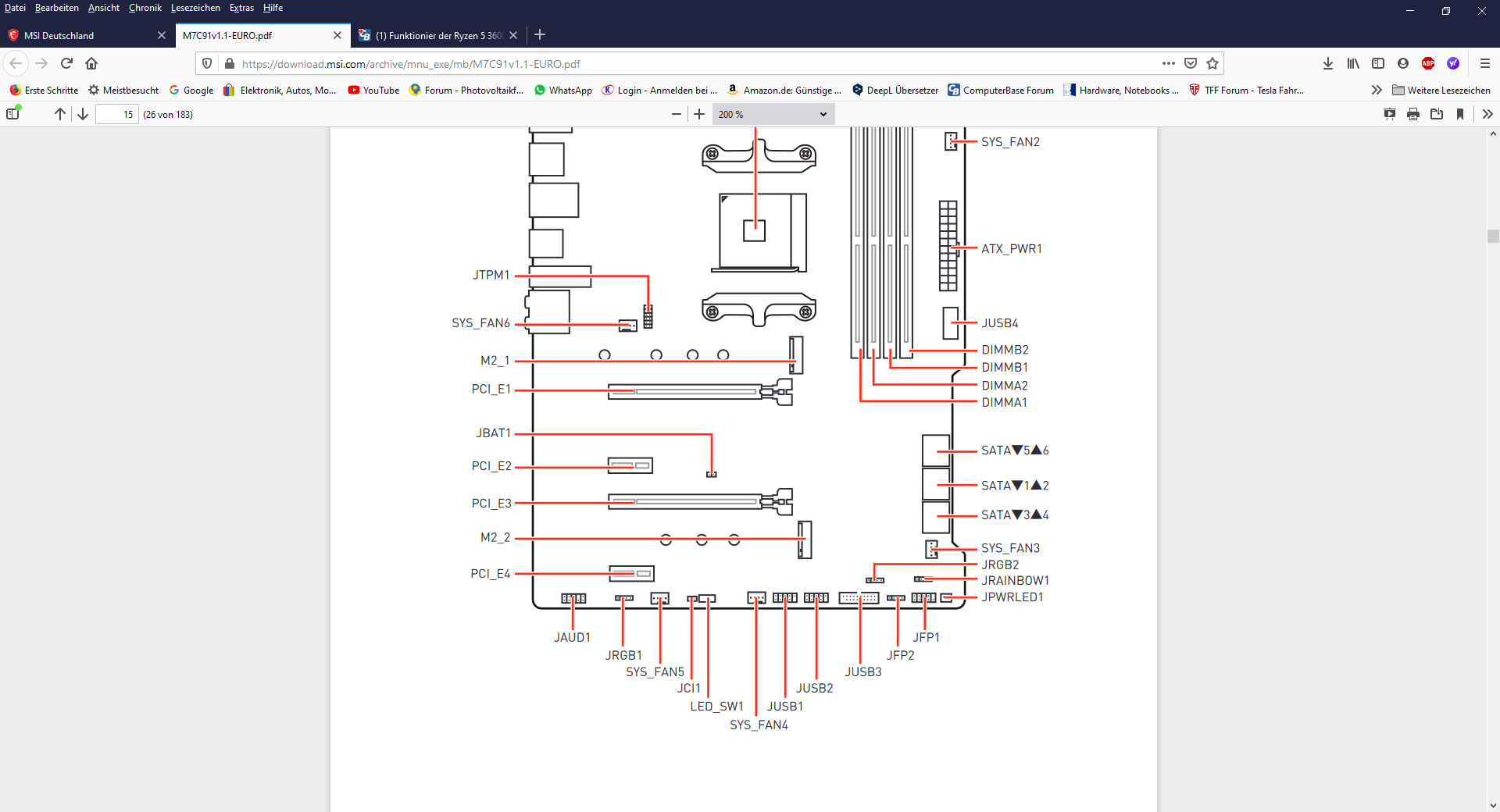The height and width of the screenshot is (812, 1500).
Task: Open the YouTube bookmark
Action: tap(373, 90)
